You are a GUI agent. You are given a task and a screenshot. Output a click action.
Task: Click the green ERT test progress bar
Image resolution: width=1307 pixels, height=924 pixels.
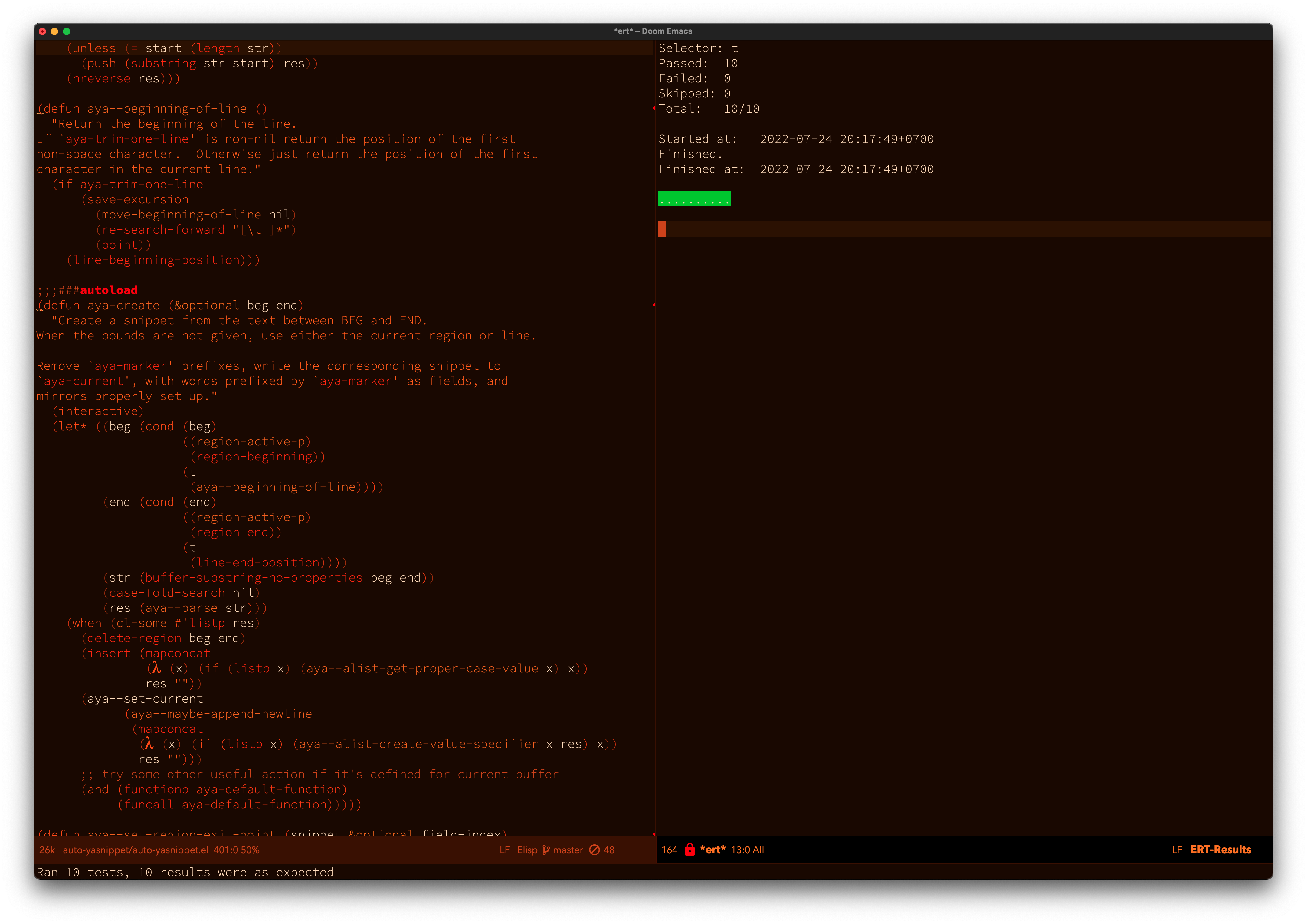[694, 199]
